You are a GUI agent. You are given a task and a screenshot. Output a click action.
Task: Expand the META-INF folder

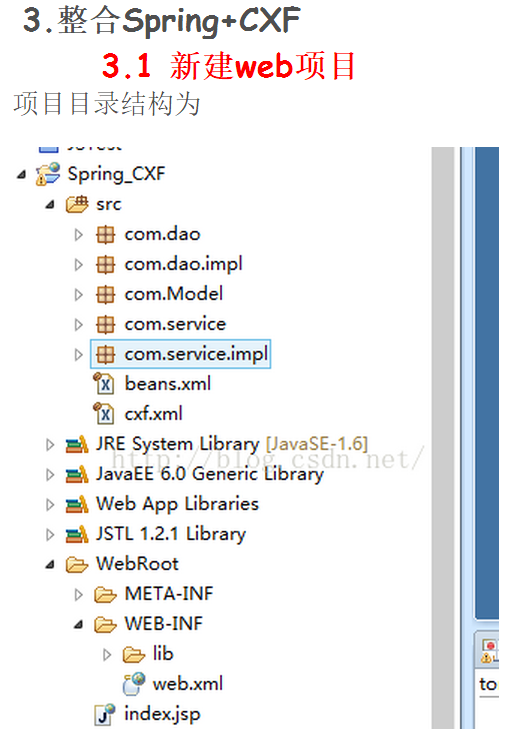click(79, 595)
